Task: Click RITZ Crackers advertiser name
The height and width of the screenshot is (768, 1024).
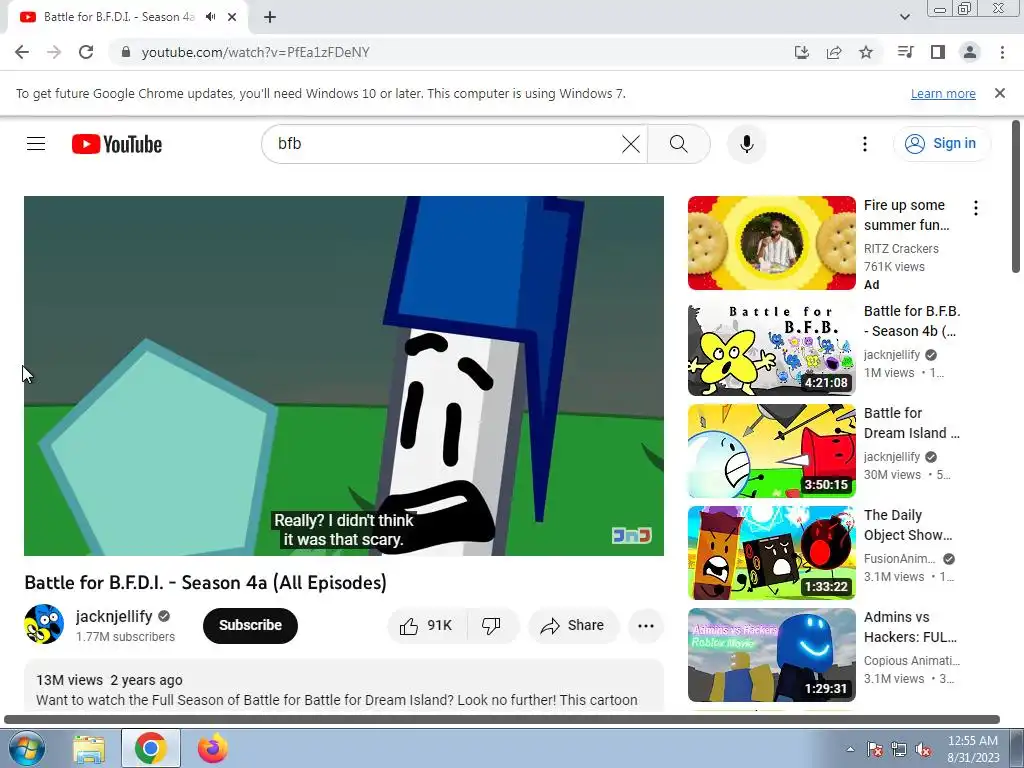Action: [x=901, y=249]
